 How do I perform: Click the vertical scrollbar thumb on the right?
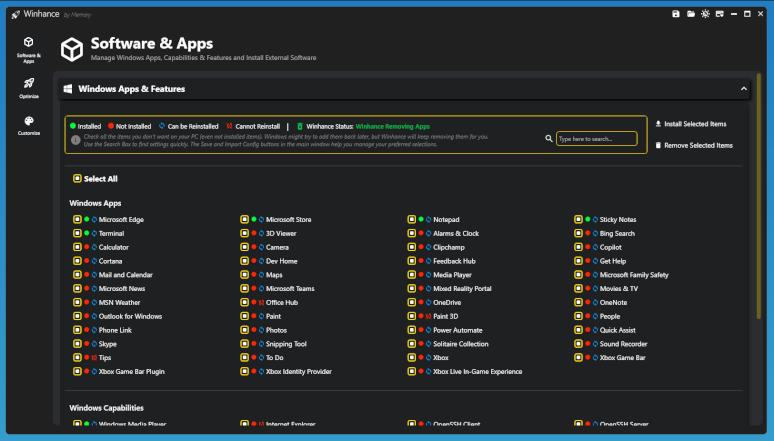[759, 196]
